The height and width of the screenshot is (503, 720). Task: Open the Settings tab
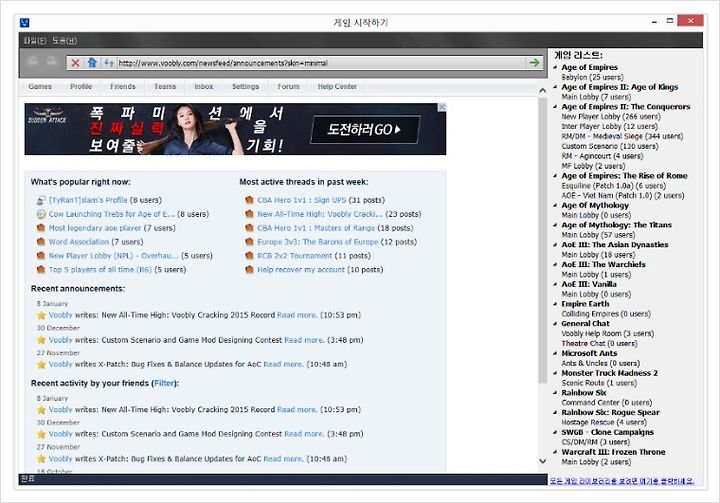pos(245,86)
